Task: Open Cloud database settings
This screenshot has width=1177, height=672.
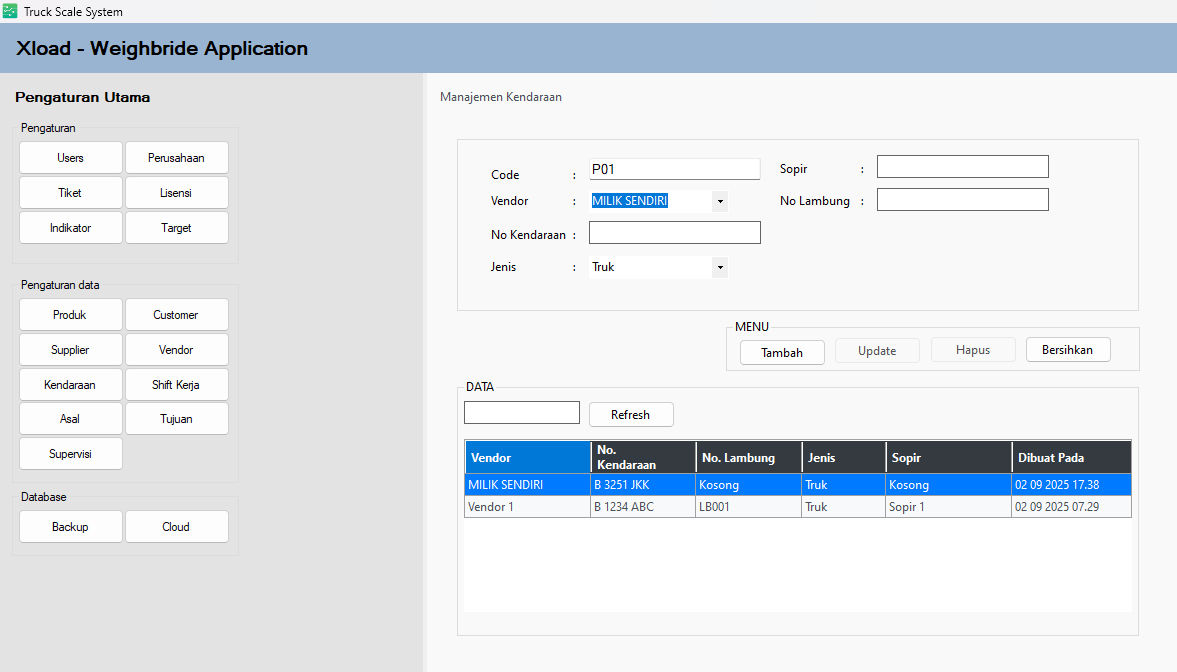Action: tap(176, 527)
